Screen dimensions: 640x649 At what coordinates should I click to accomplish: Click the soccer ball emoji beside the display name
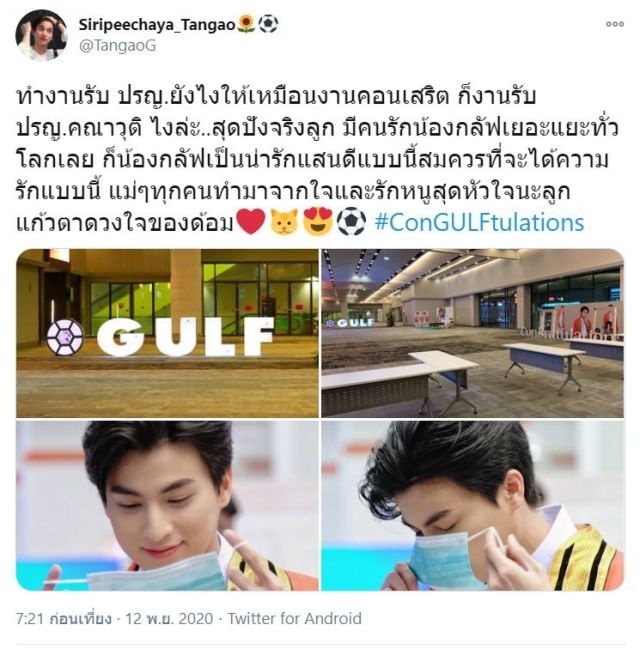pos(268,24)
